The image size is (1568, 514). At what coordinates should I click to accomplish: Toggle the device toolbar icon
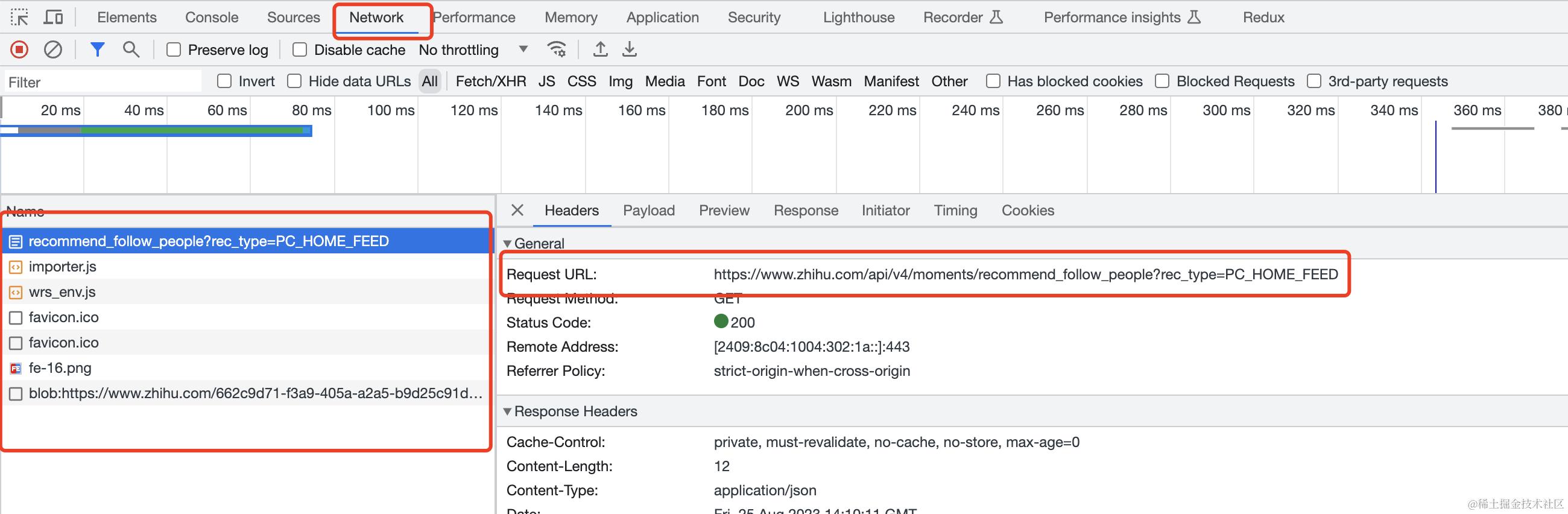tap(54, 17)
